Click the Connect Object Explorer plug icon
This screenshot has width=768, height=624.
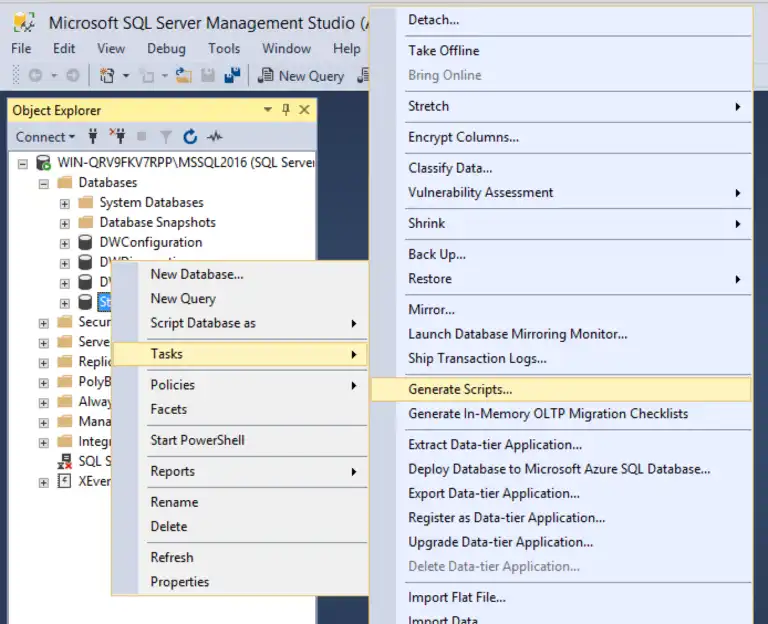point(94,137)
